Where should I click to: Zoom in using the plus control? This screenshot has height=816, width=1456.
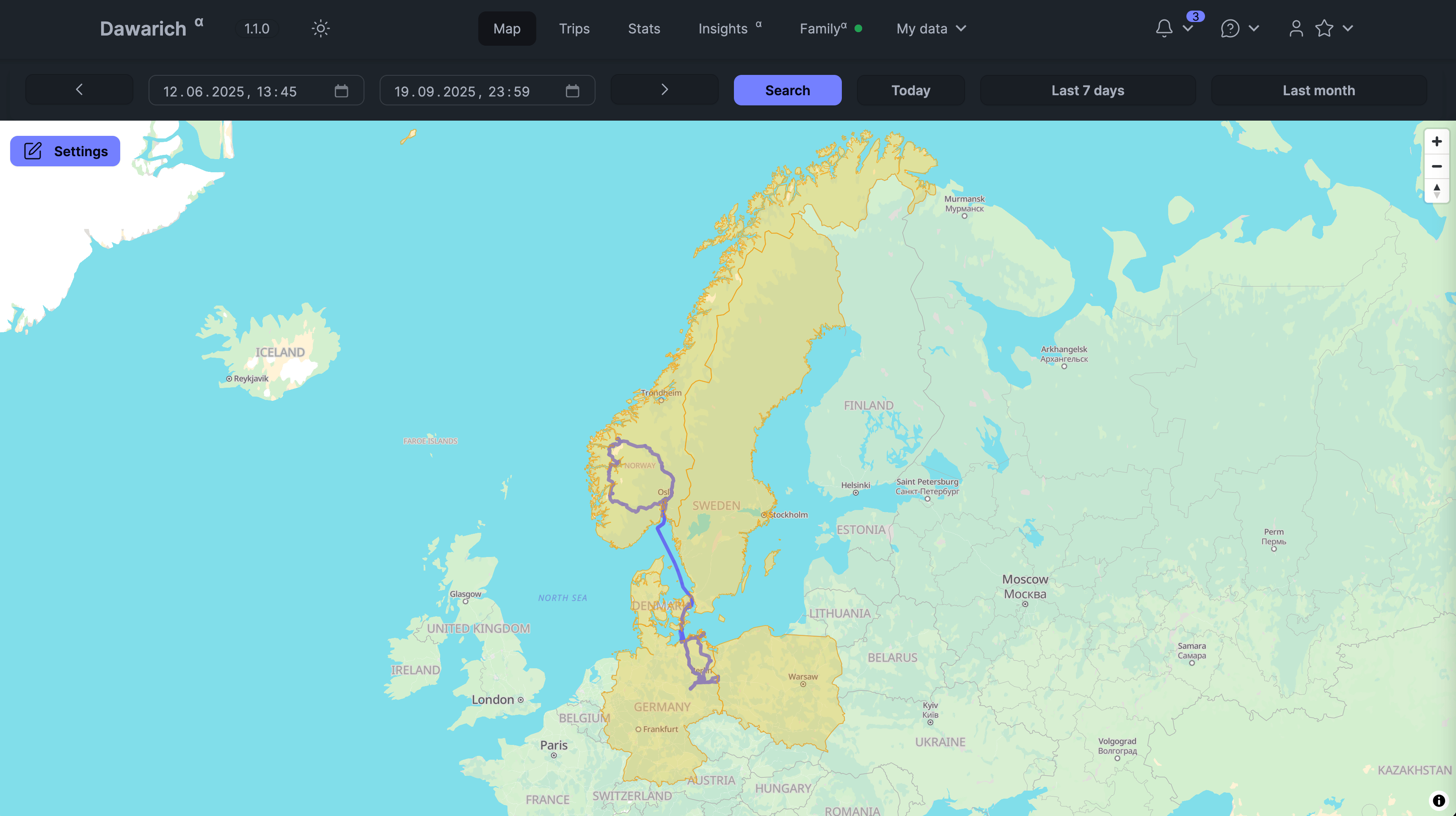[1436, 141]
